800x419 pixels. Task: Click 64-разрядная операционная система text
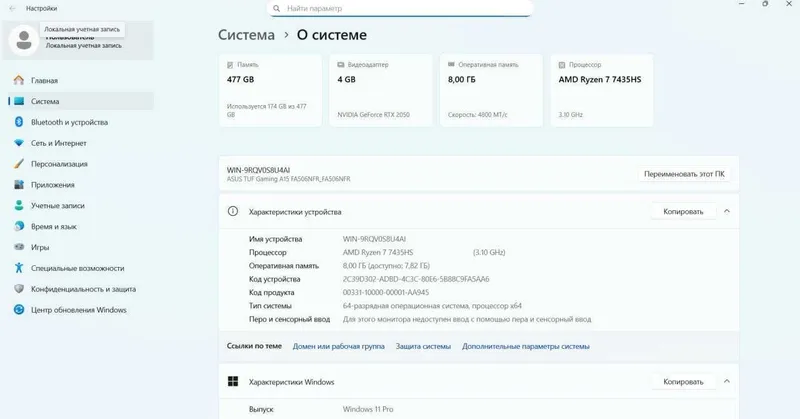coord(432,306)
